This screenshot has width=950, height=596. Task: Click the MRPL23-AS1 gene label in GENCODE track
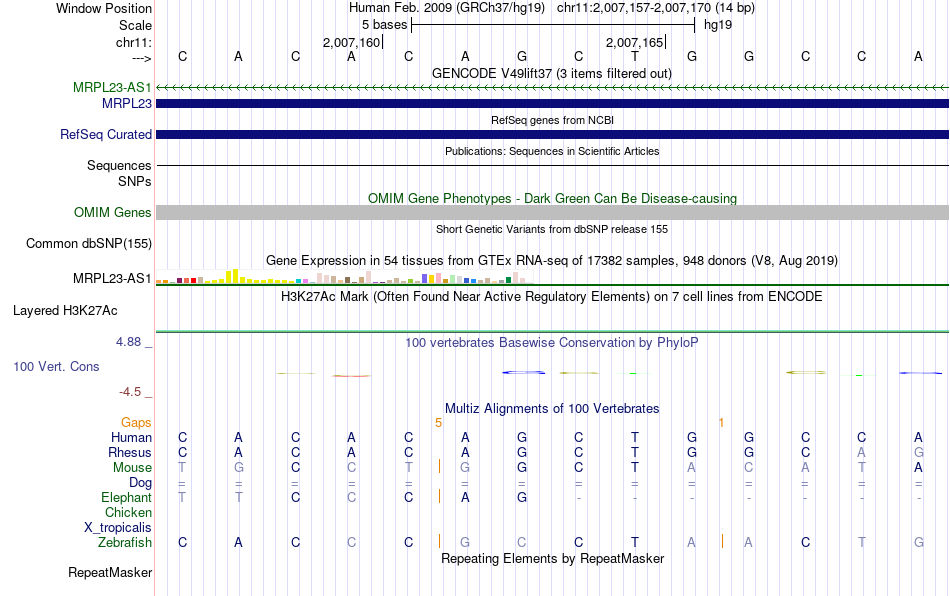click(x=112, y=87)
